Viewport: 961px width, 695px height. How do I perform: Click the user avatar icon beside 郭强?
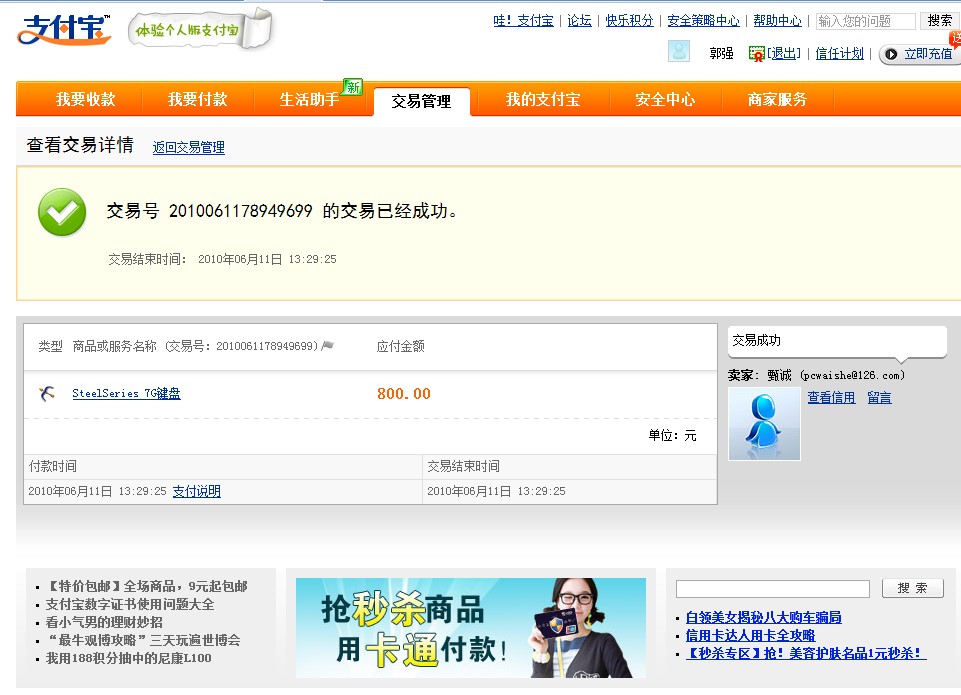click(x=678, y=51)
